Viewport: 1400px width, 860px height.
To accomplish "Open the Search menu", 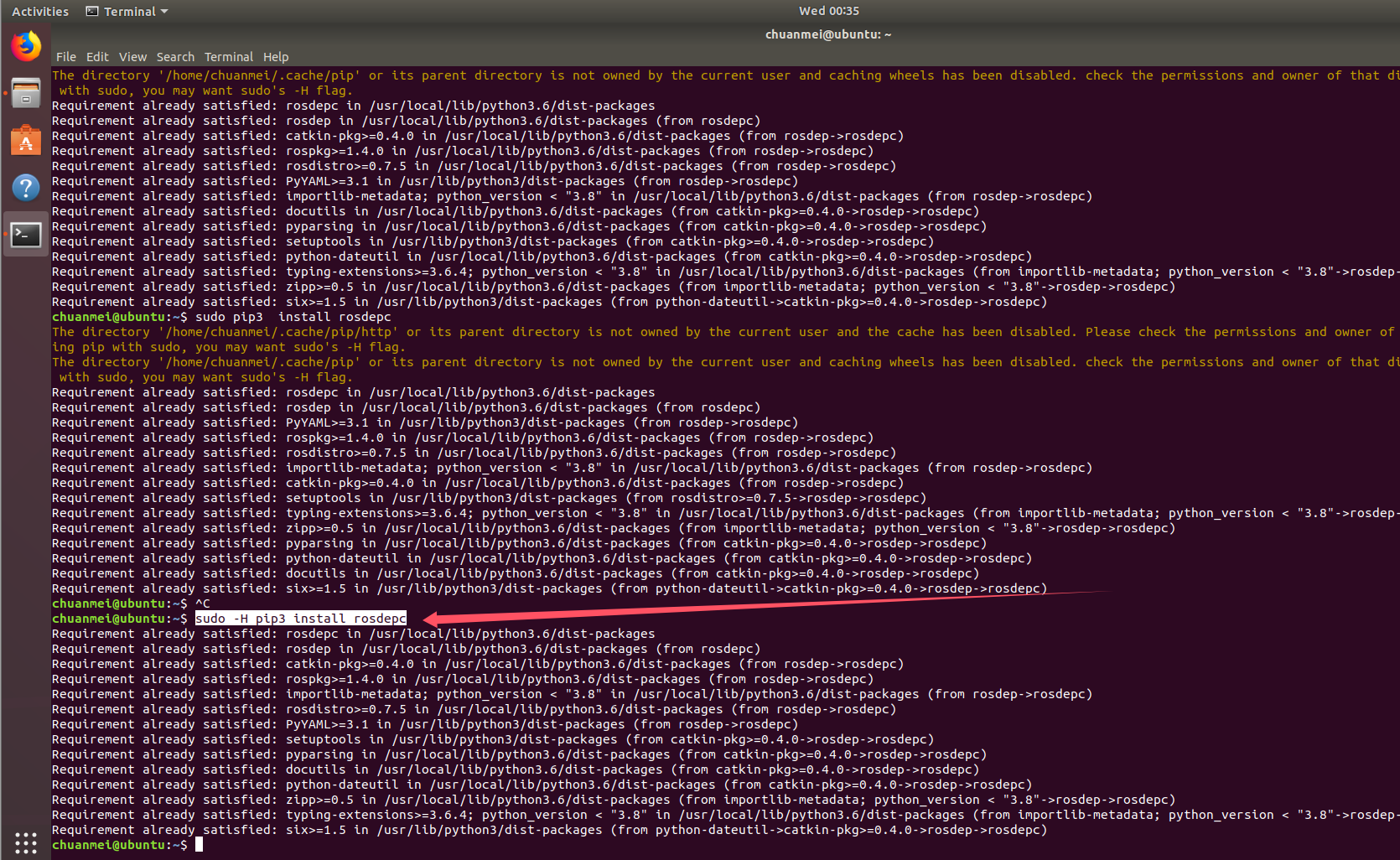I will (175, 56).
